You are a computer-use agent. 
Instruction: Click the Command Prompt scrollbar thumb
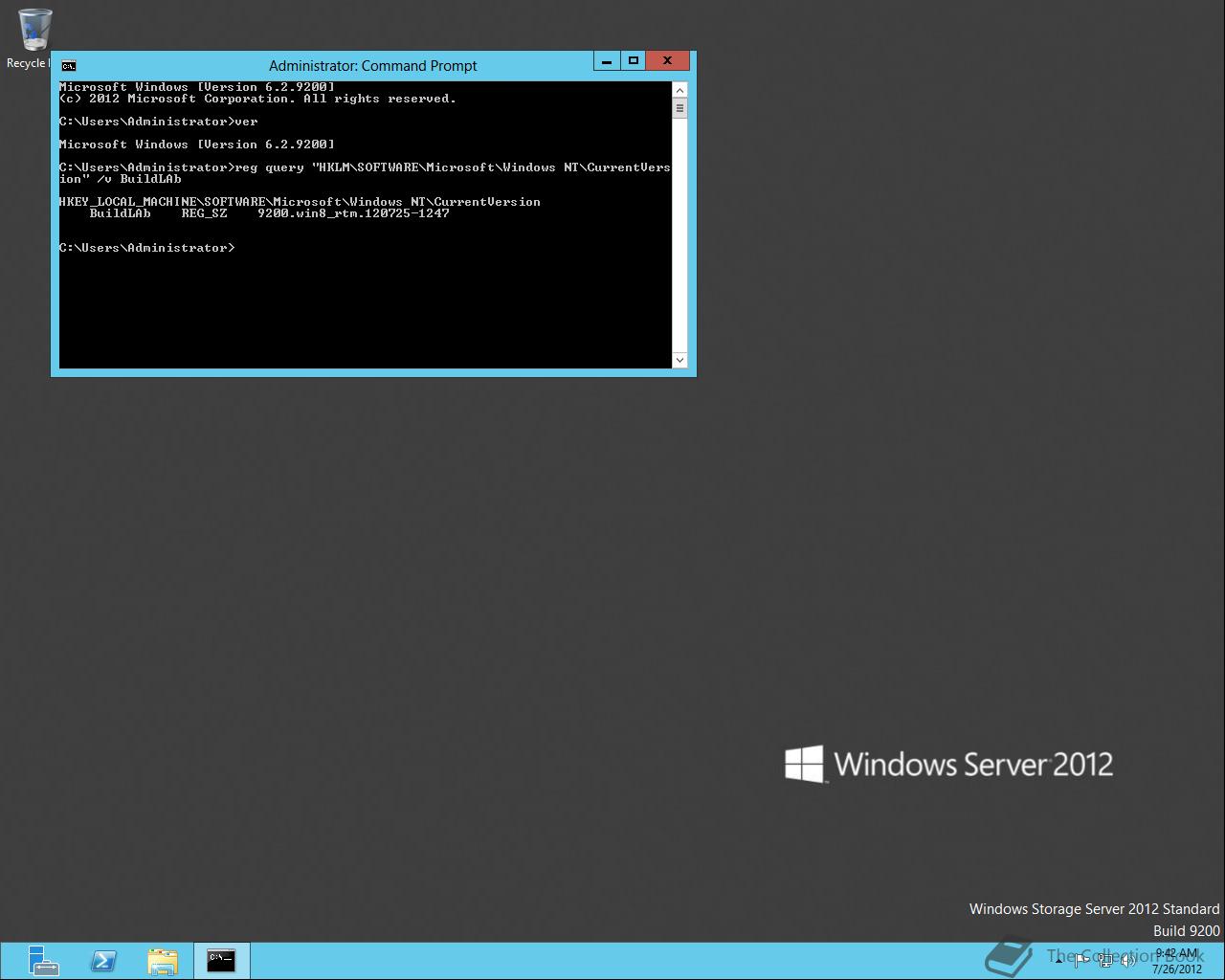tap(679, 108)
